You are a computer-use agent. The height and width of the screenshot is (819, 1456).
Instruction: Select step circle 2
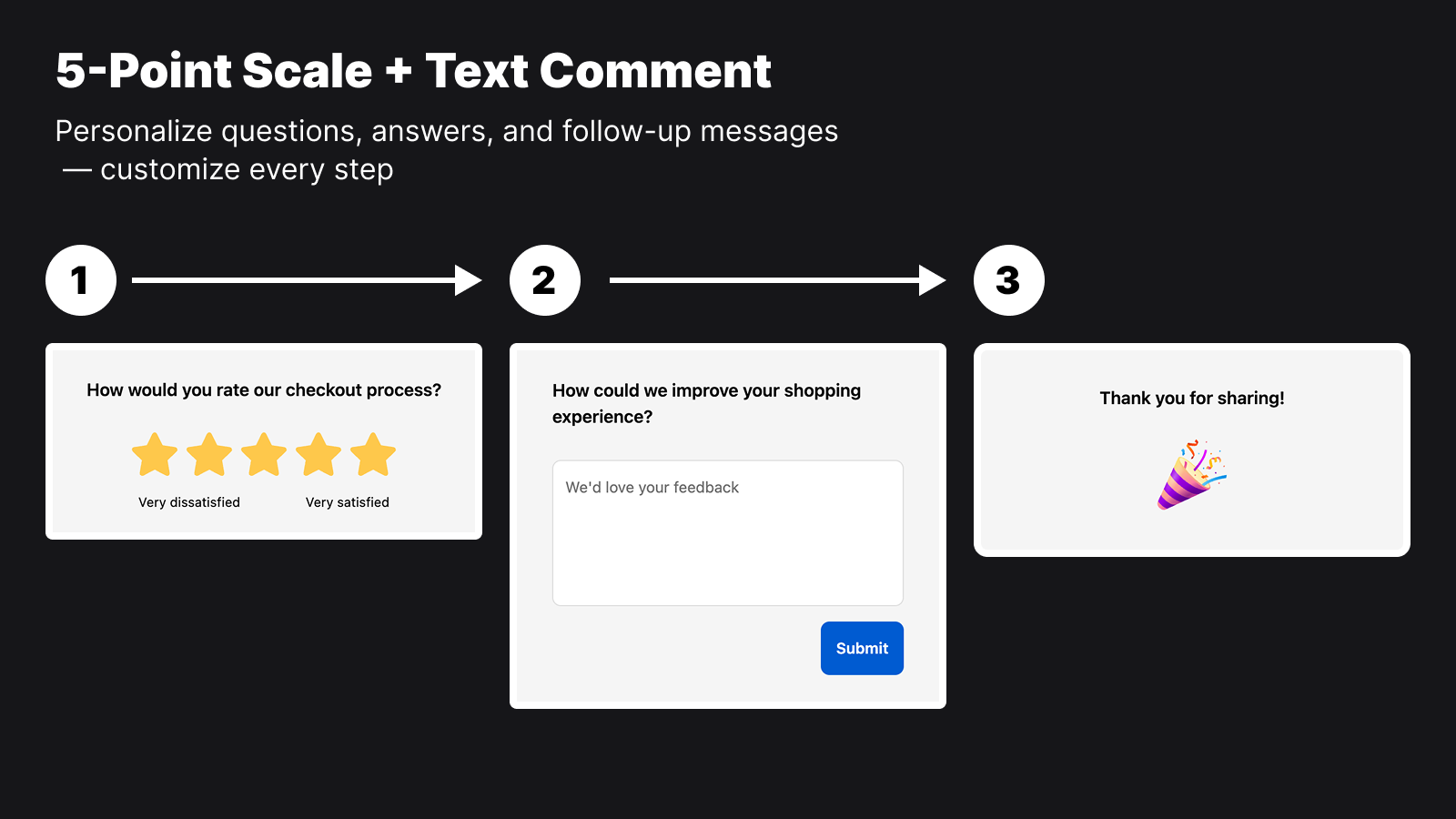click(x=544, y=280)
